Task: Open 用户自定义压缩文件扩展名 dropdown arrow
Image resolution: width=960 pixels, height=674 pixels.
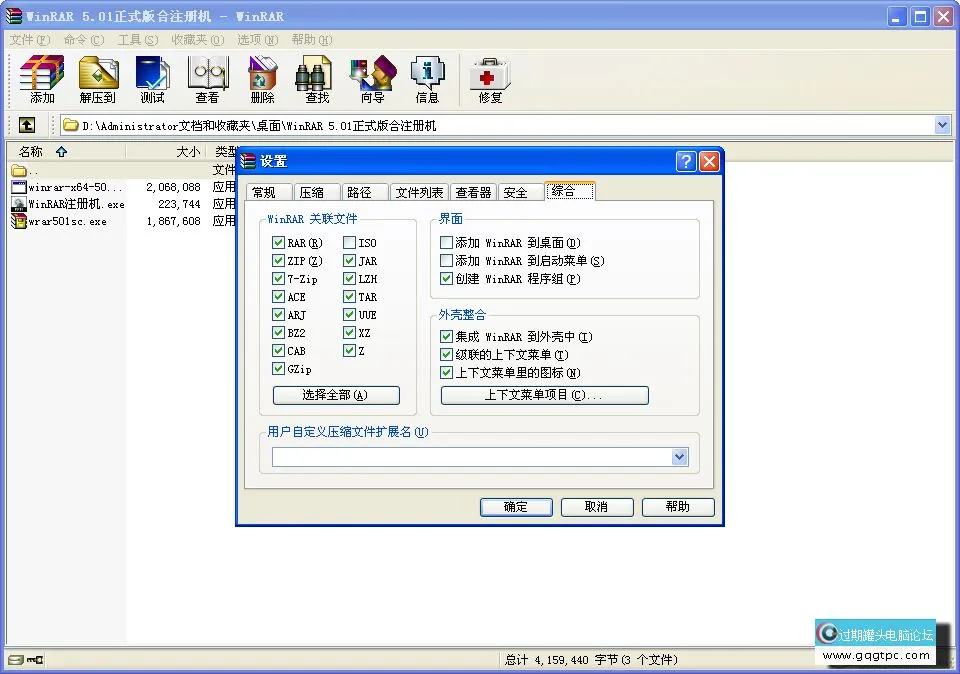Action: [679, 457]
